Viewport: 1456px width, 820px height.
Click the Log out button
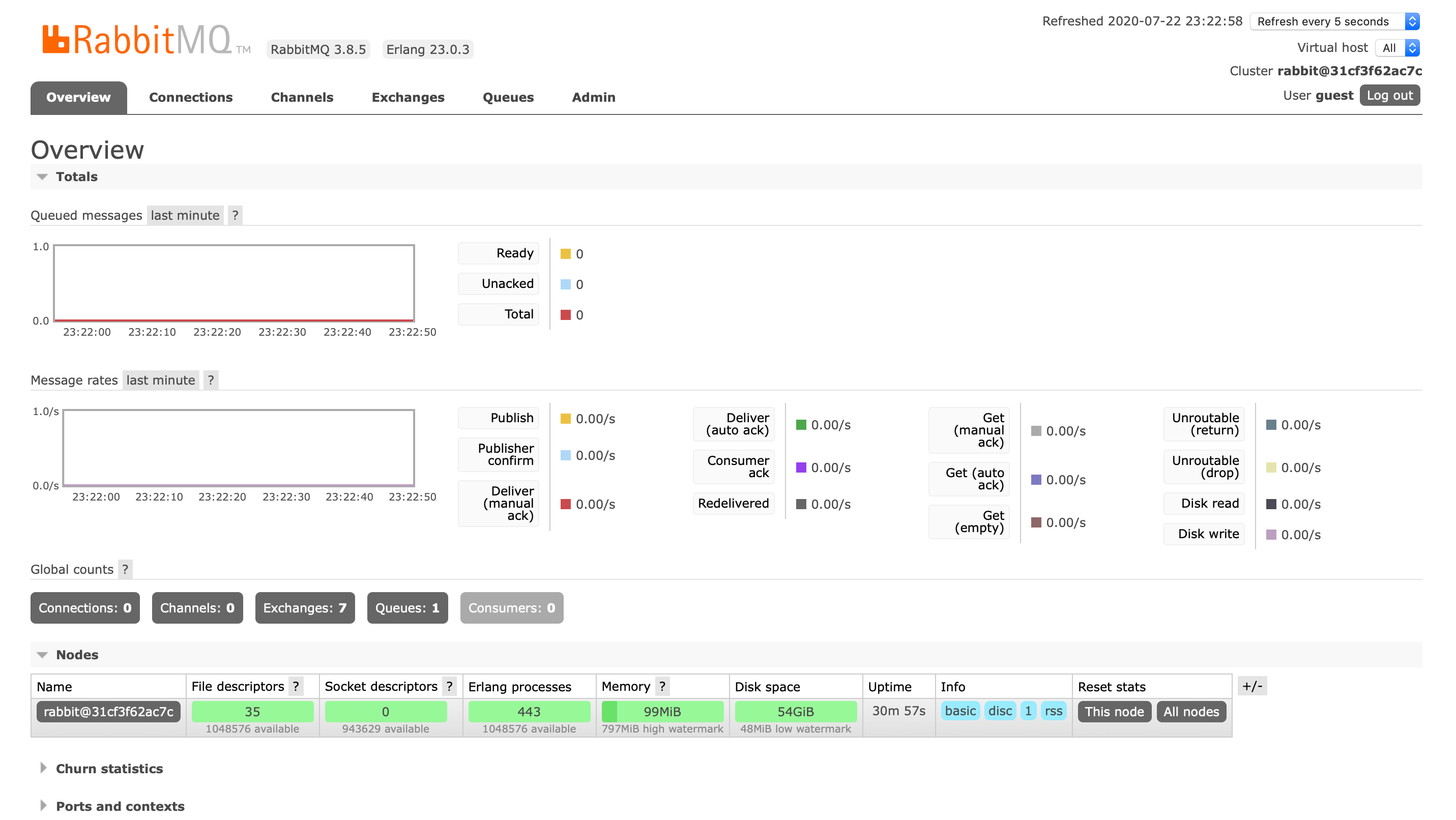[x=1389, y=96]
